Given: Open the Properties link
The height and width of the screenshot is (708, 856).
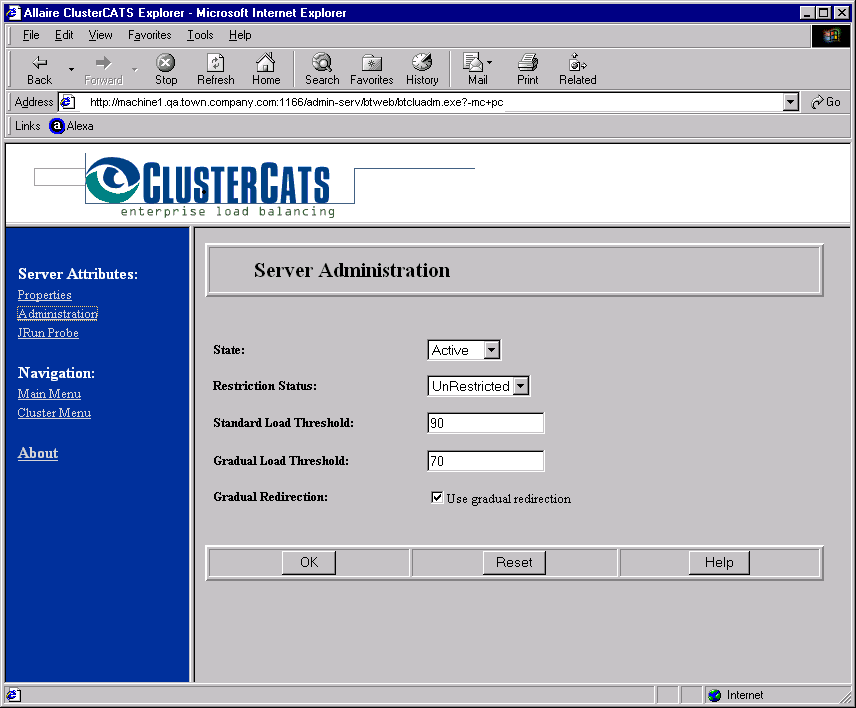Looking at the screenshot, I should point(45,295).
